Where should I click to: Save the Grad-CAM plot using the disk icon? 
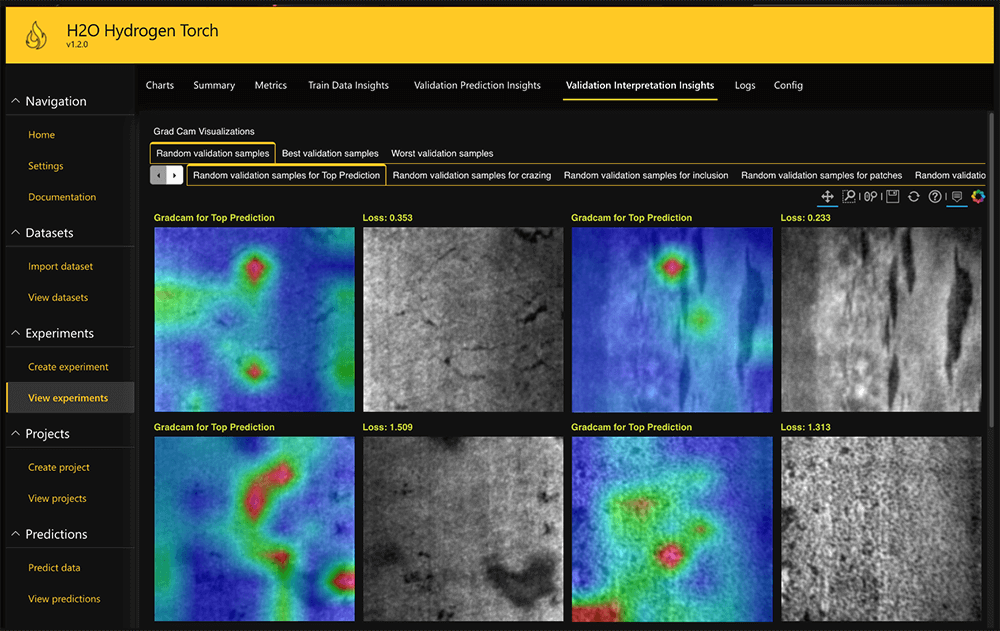pos(892,196)
